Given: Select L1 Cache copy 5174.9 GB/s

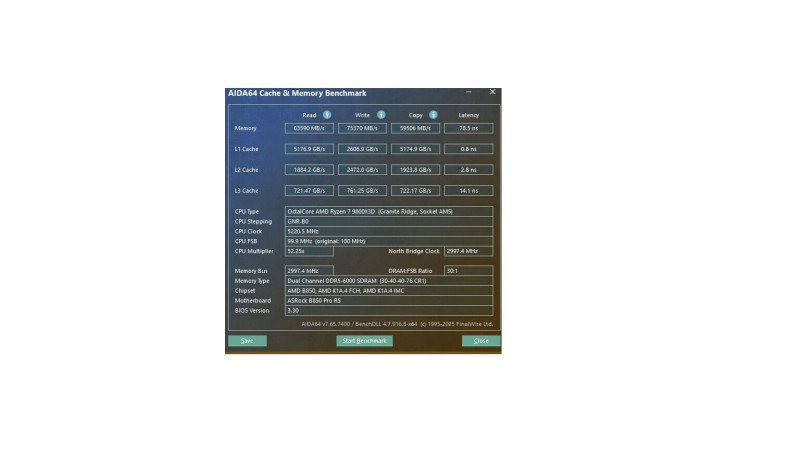Looking at the screenshot, I should tap(415, 149).
